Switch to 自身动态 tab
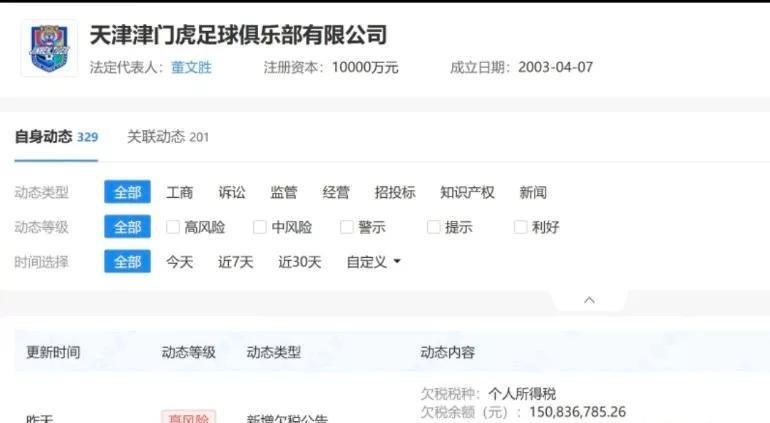Viewport: 770px width, 423px height. pyautogui.click(x=56, y=137)
